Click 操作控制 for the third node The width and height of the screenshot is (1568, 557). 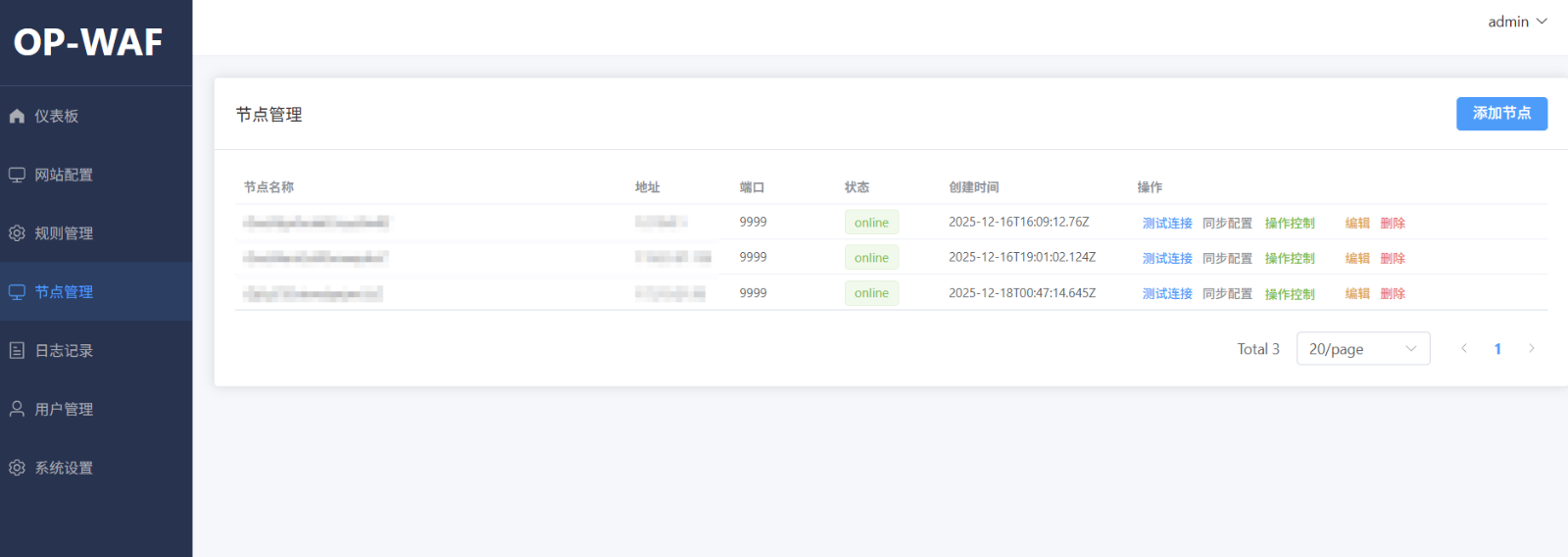pos(1290,294)
